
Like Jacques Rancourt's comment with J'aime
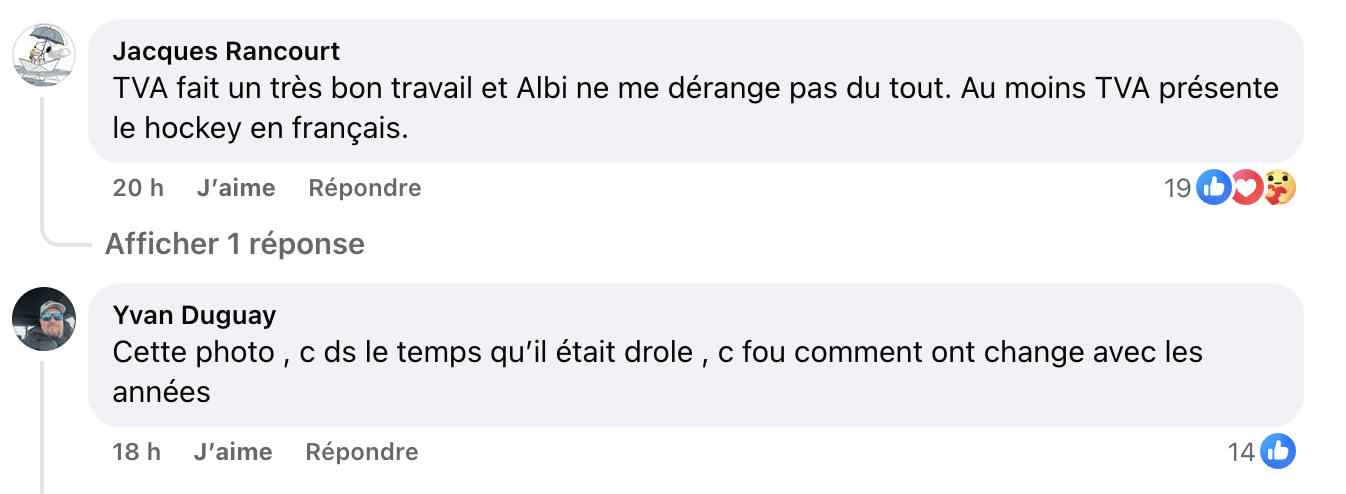pos(236,188)
